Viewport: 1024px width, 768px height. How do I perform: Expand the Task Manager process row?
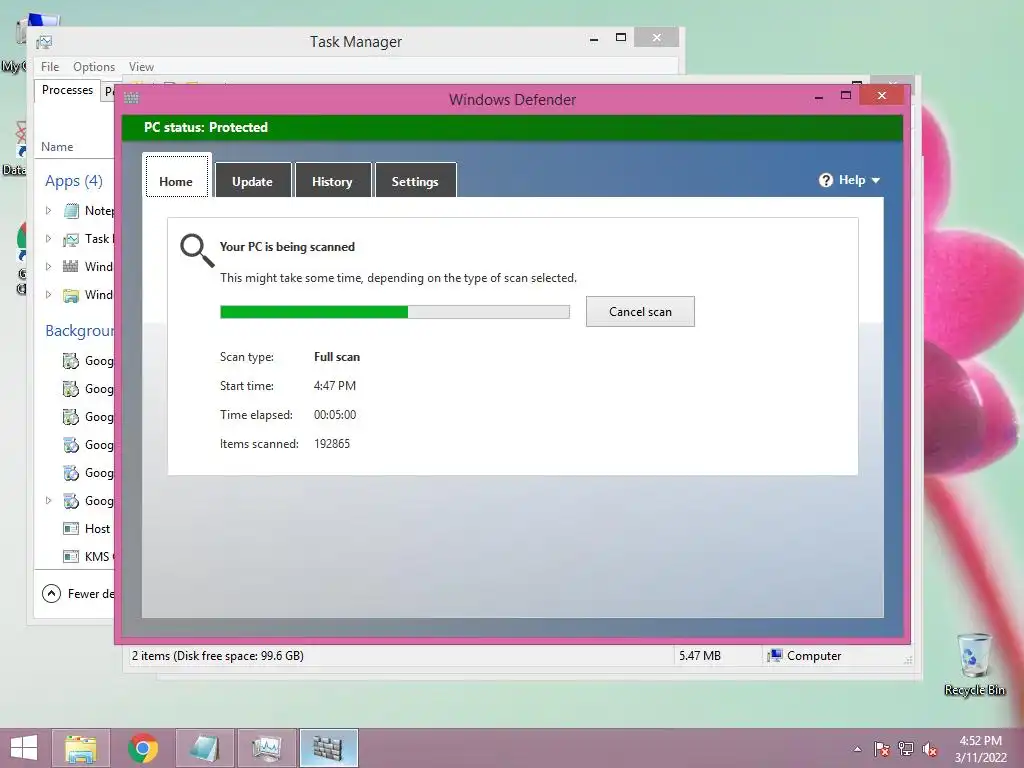(48, 238)
